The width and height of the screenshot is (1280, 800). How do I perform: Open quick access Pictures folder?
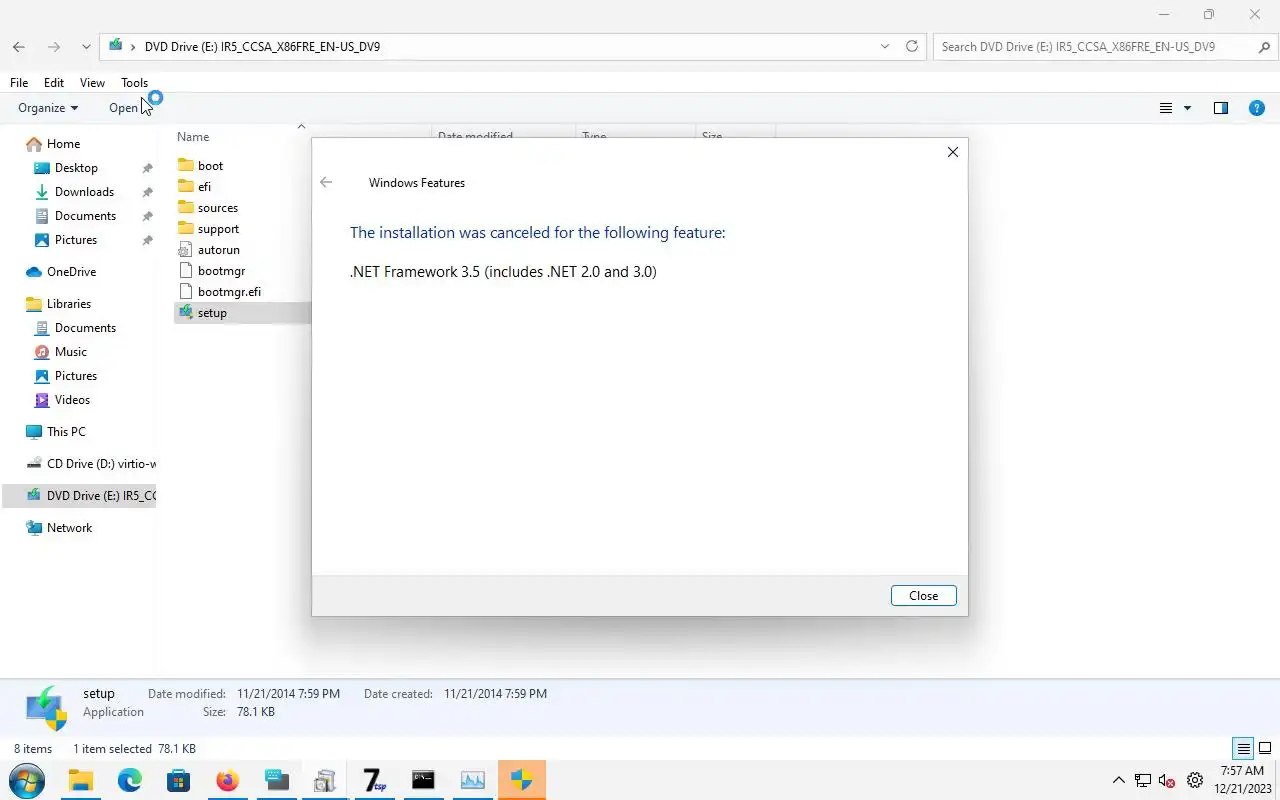(76, 240)
